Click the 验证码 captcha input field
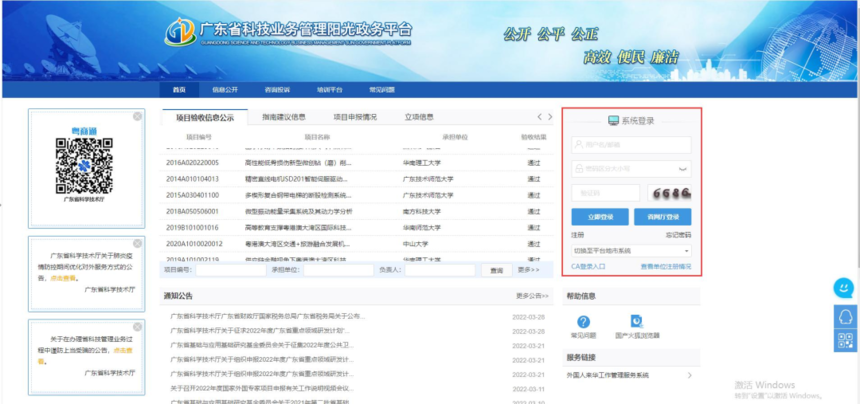Image resolution: width=860 pixels, height=404 pixels. click(606, 193)
